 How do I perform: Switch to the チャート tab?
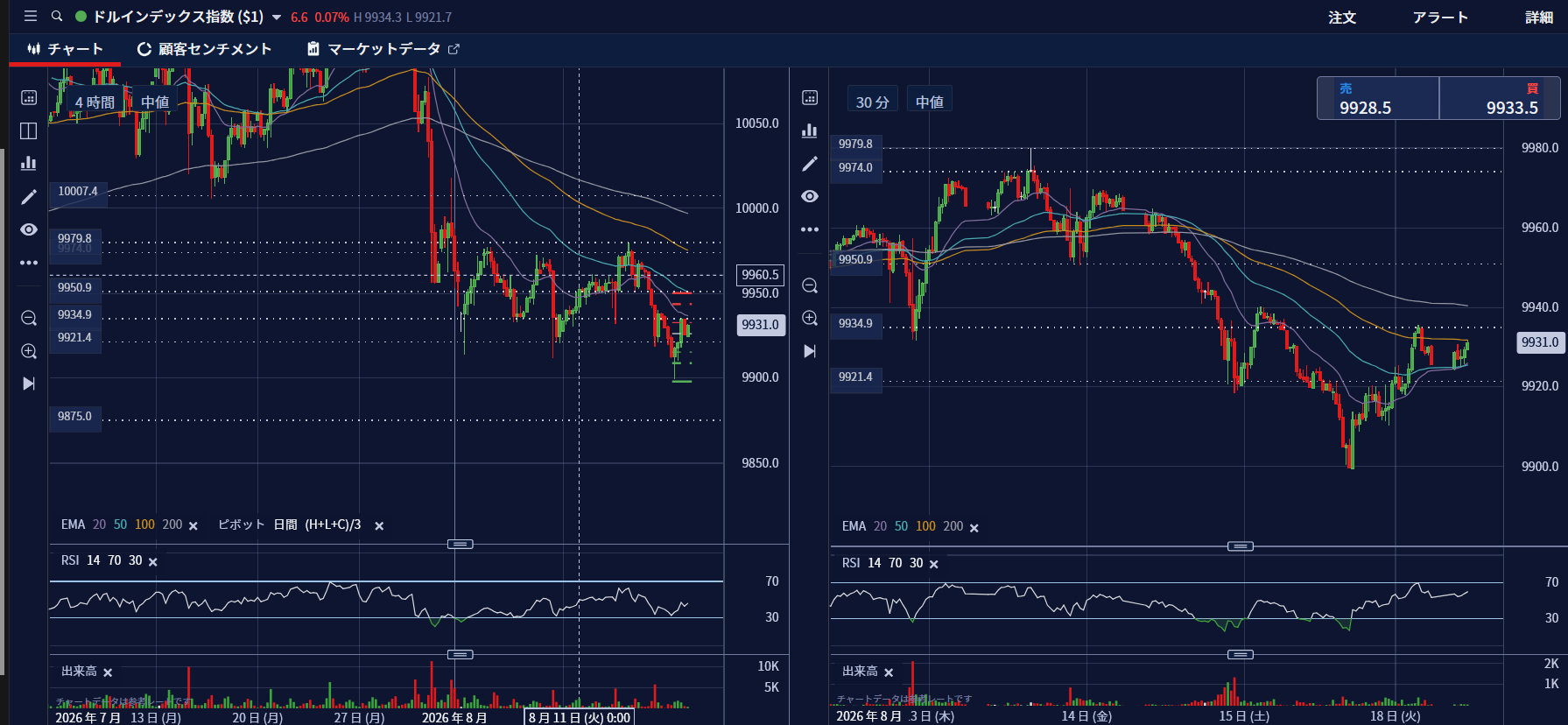tap(65, 49)
